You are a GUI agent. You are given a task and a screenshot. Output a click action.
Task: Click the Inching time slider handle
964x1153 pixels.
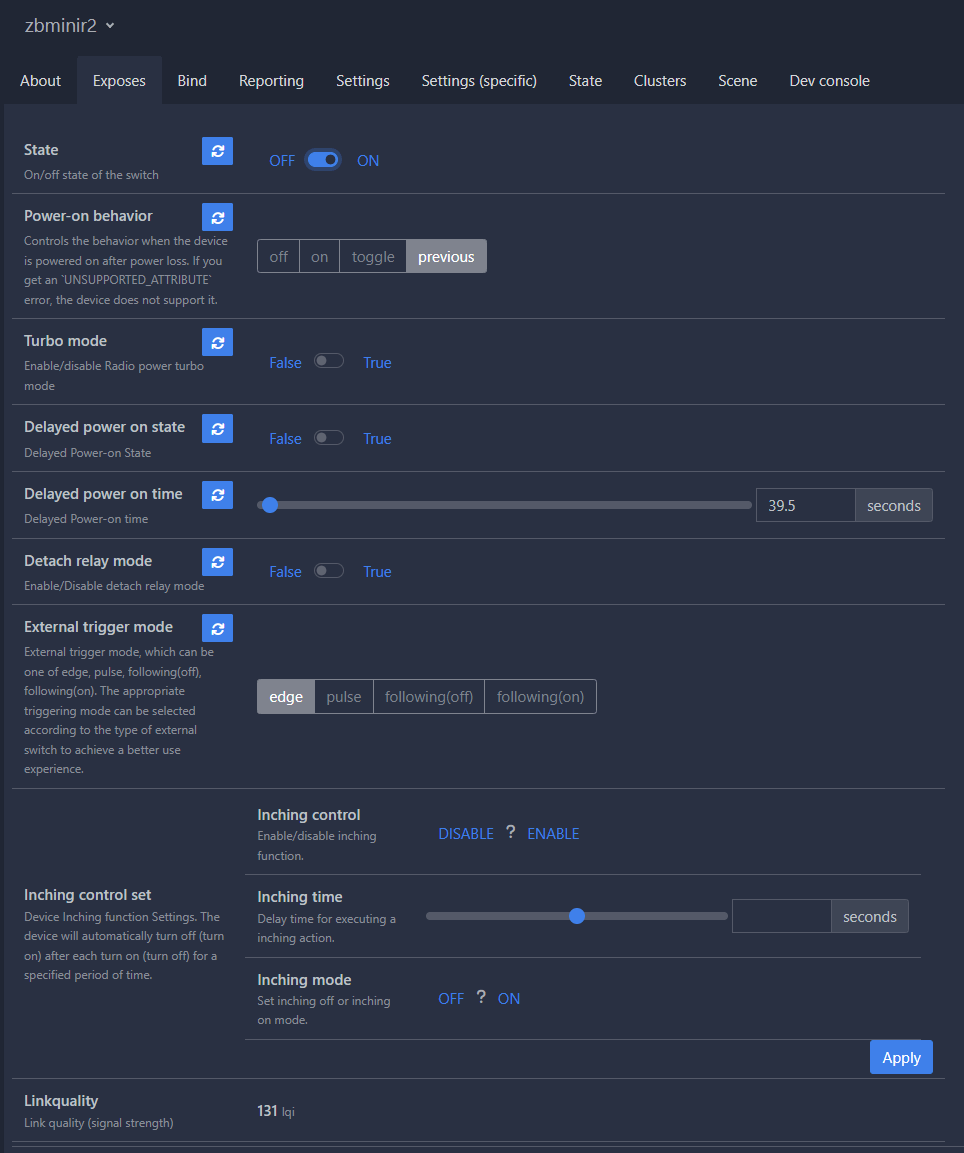pyautogui.click(x=577, y=916)
